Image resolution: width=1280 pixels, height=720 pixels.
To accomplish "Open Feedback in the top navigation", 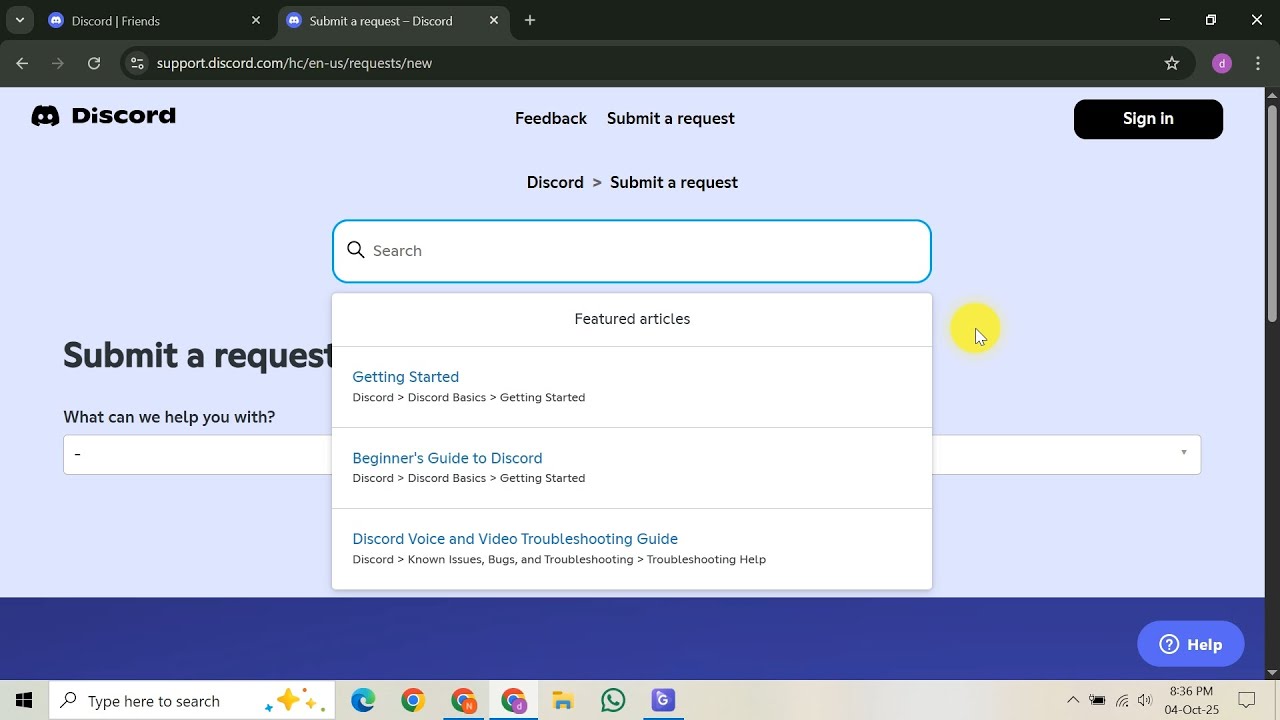I will coord(551,118).
